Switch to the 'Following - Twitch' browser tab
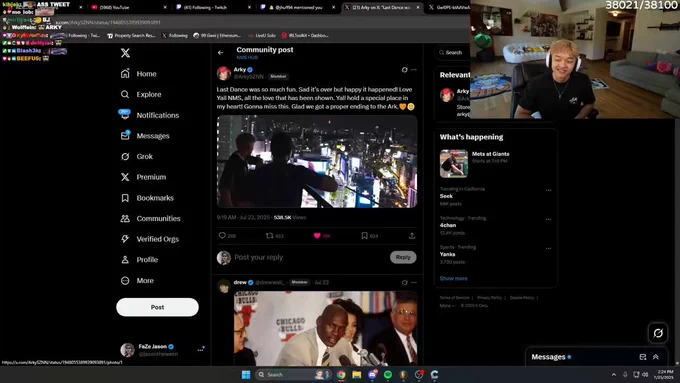This screenshot has height=383, width=680. pos(212,7)
